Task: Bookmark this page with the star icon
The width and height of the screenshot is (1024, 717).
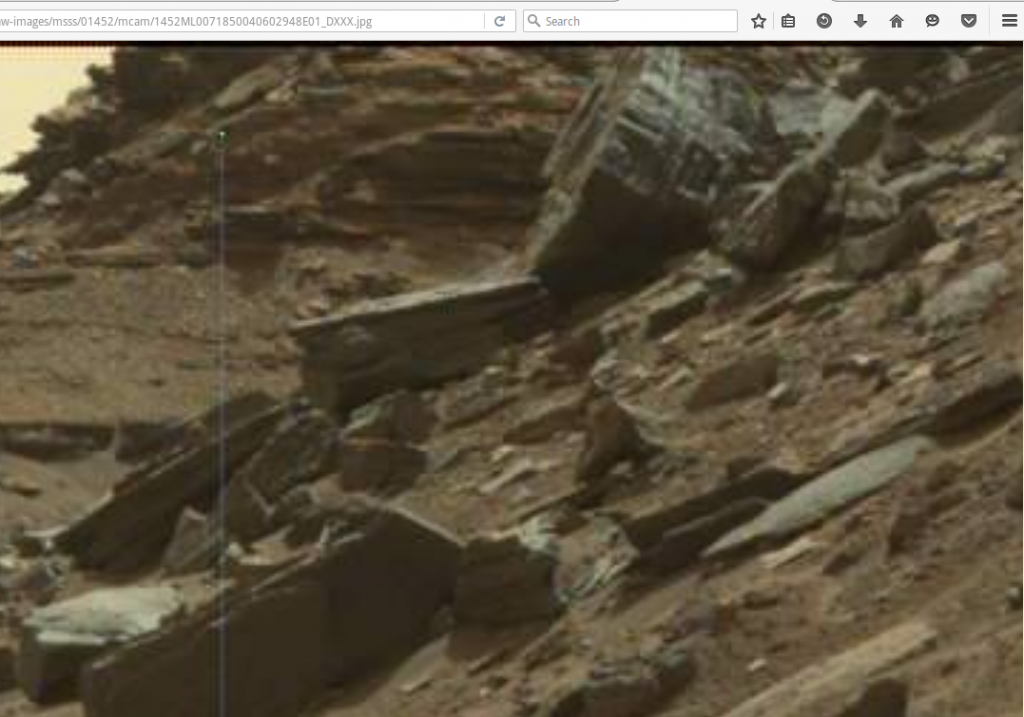Action: [759, 21]
